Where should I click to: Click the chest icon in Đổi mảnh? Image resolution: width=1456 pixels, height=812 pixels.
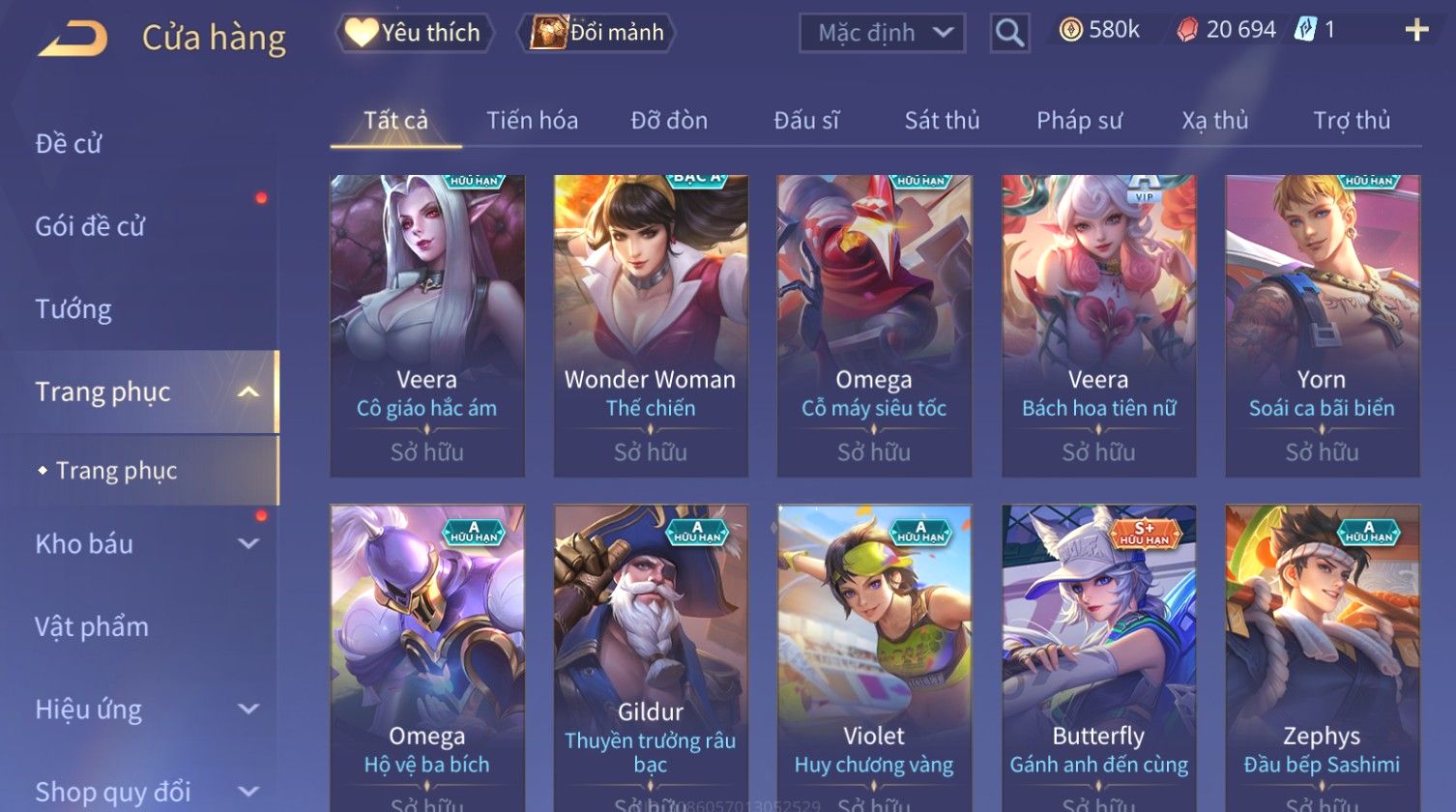click(x=547, y=33)
